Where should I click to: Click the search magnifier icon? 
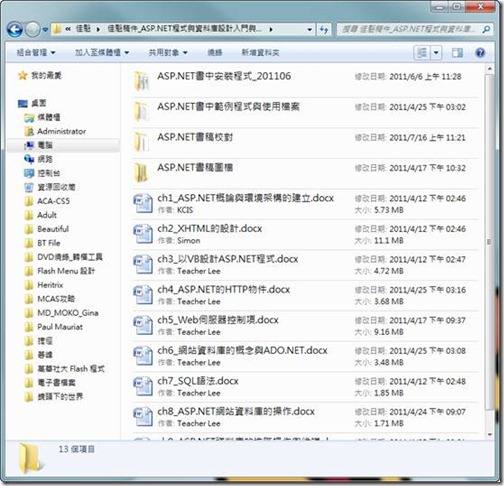[486, 29]
